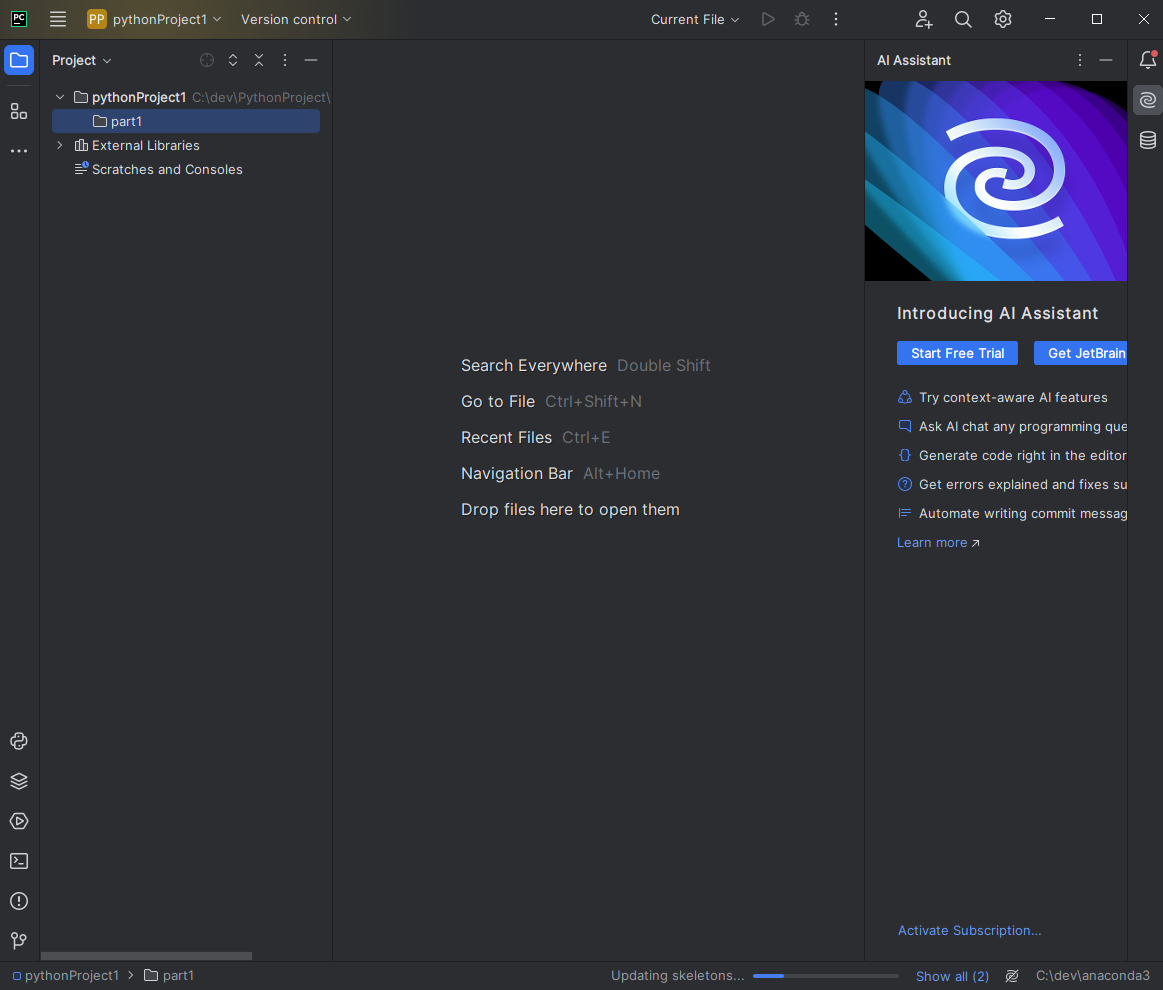
Task: Select the part1 folder
Action: click(x=185, y=121)
